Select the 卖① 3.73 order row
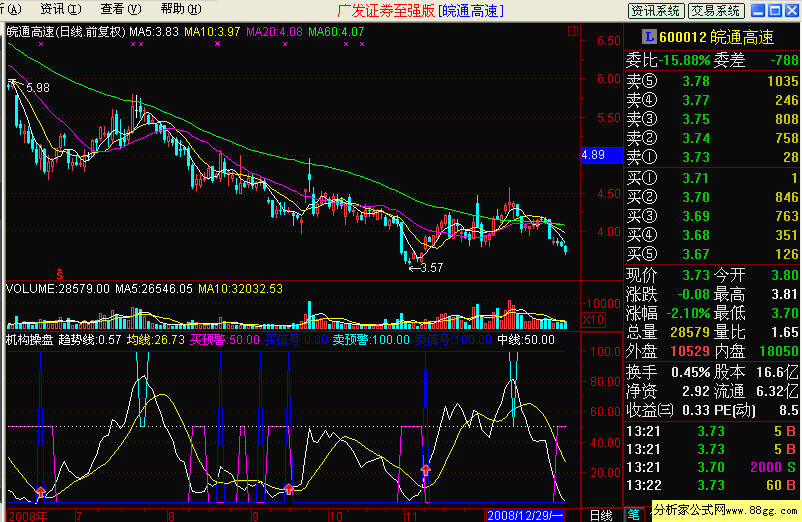 point(712,157)
